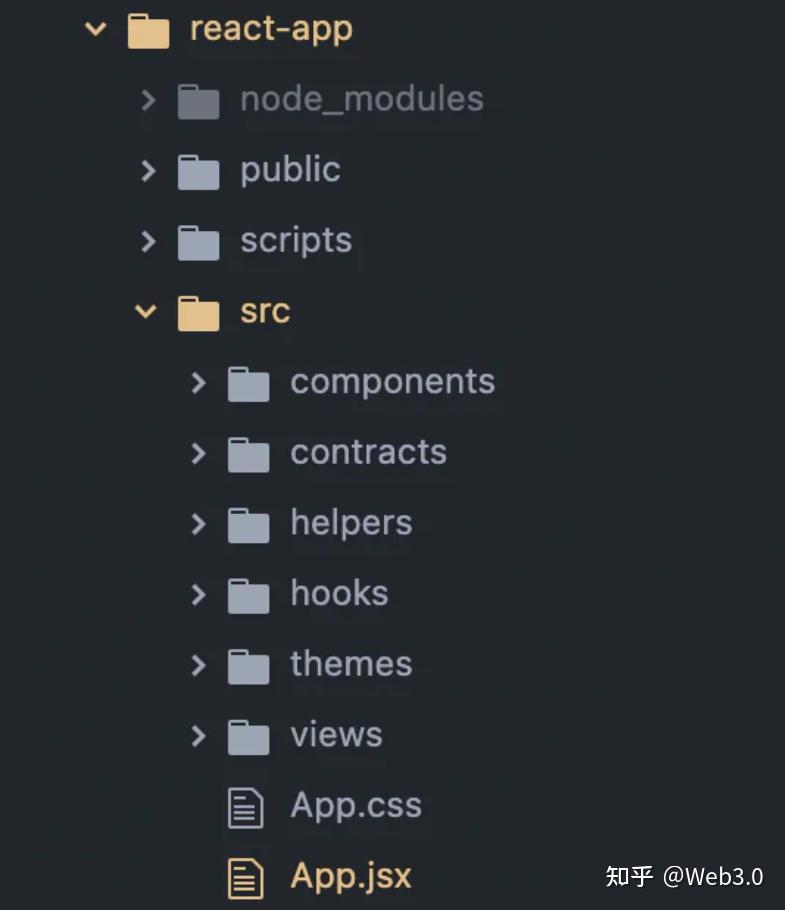
Task: Click the scripts folder icon
Action: pyautogui.click(x=198, y=241)
